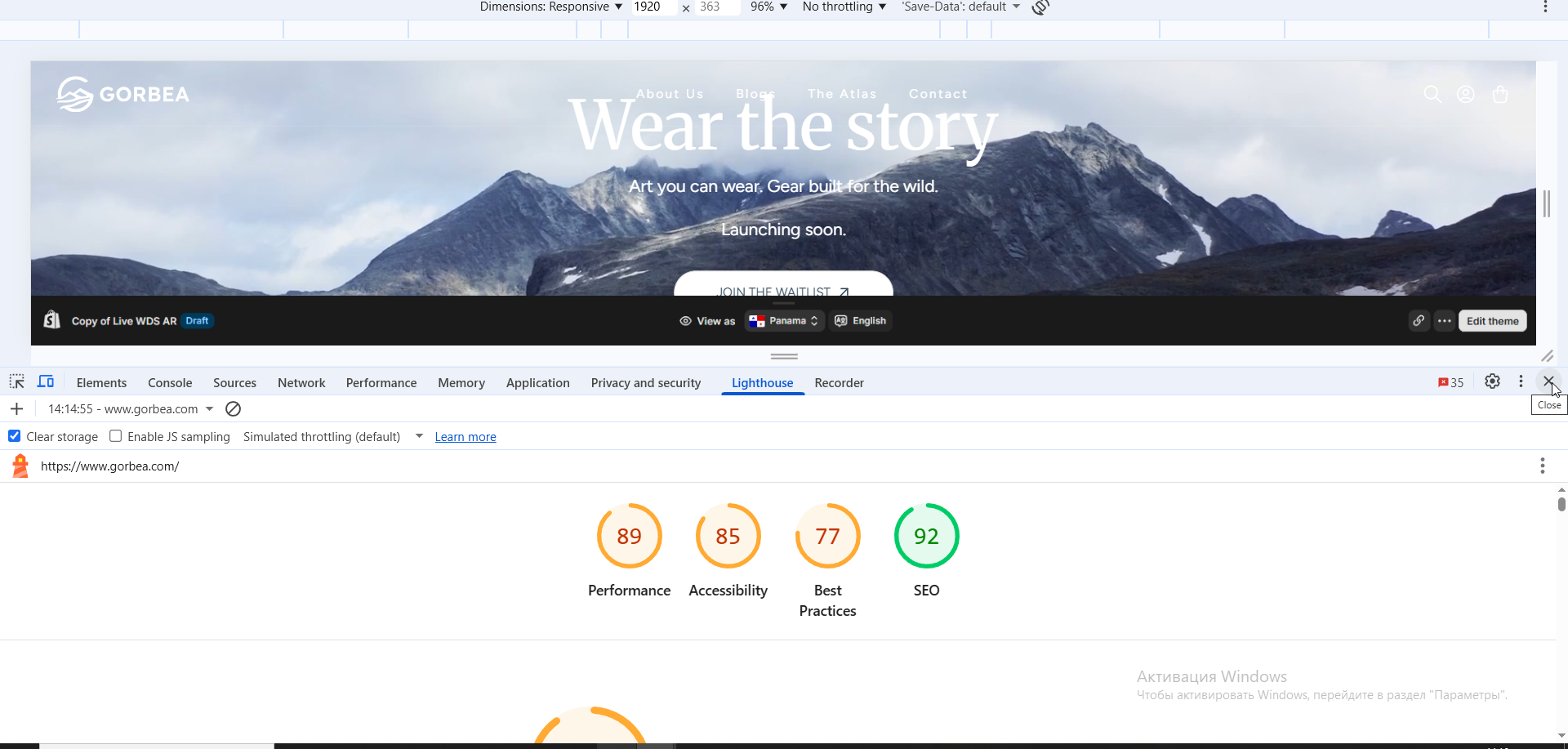Image resolution: width=1568 pixels, height=749 pixels.
Task: Click the viewport corner resize handle
Action: point(1547,356)
